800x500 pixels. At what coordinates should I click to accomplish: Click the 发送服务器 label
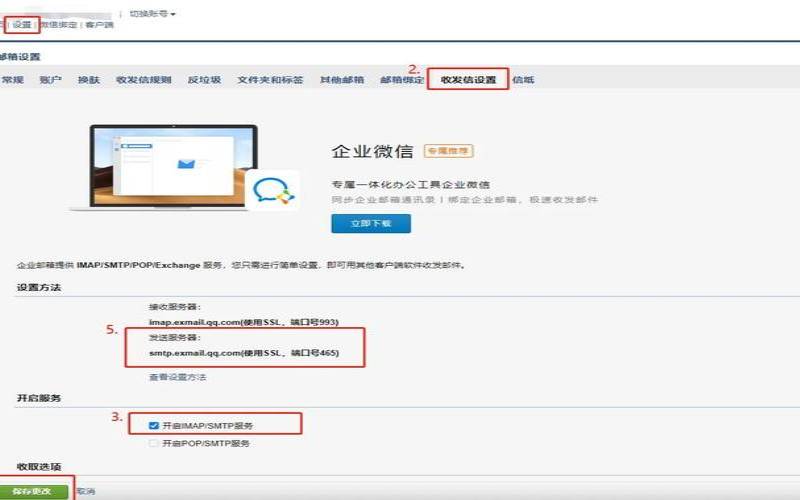click(174, 337)
